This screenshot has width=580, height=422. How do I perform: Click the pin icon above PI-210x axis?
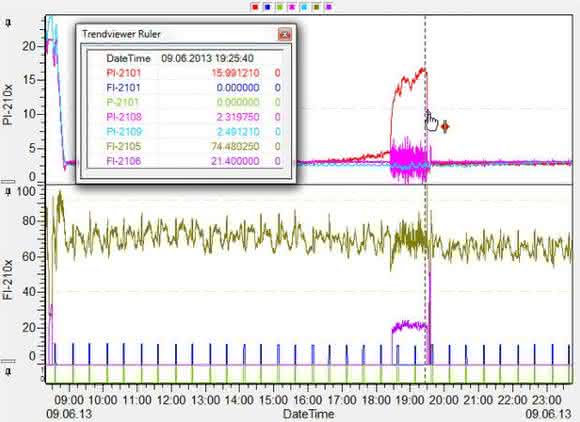click(x=9, y=23)
